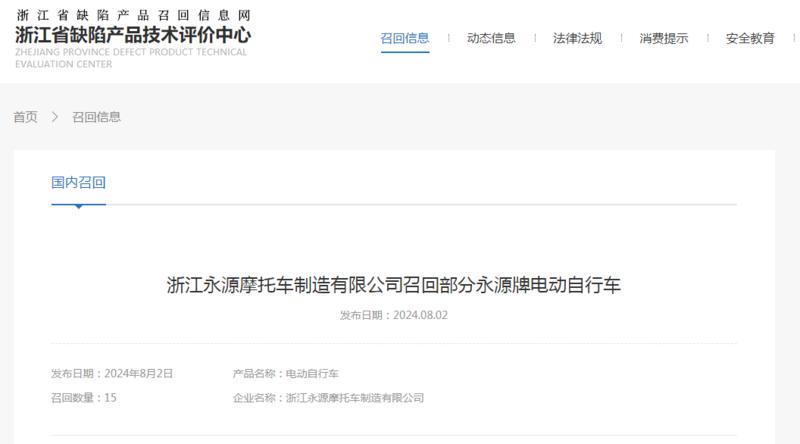The height and width of the screenshot is (444, 800).
Task: Click the article title about 永源牌电动自行车
Action: pyautogui.click(x=393, y=285)
